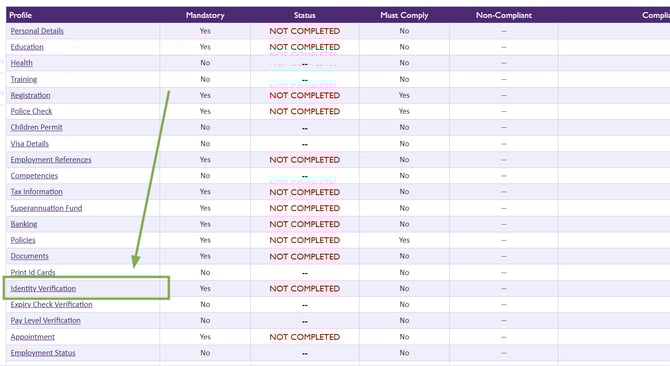Open the Documents link
This screenshot has width=670, height=366.
click(x=29, y=256)
